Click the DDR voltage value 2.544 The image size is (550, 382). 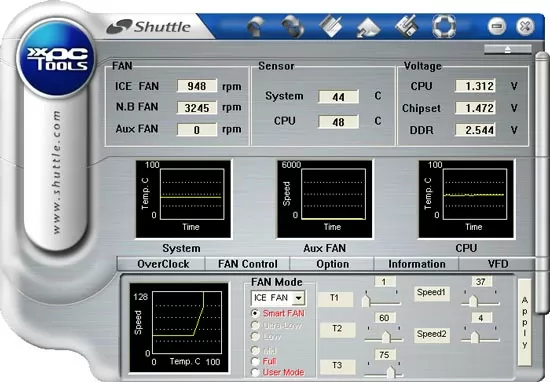point(475,130)
